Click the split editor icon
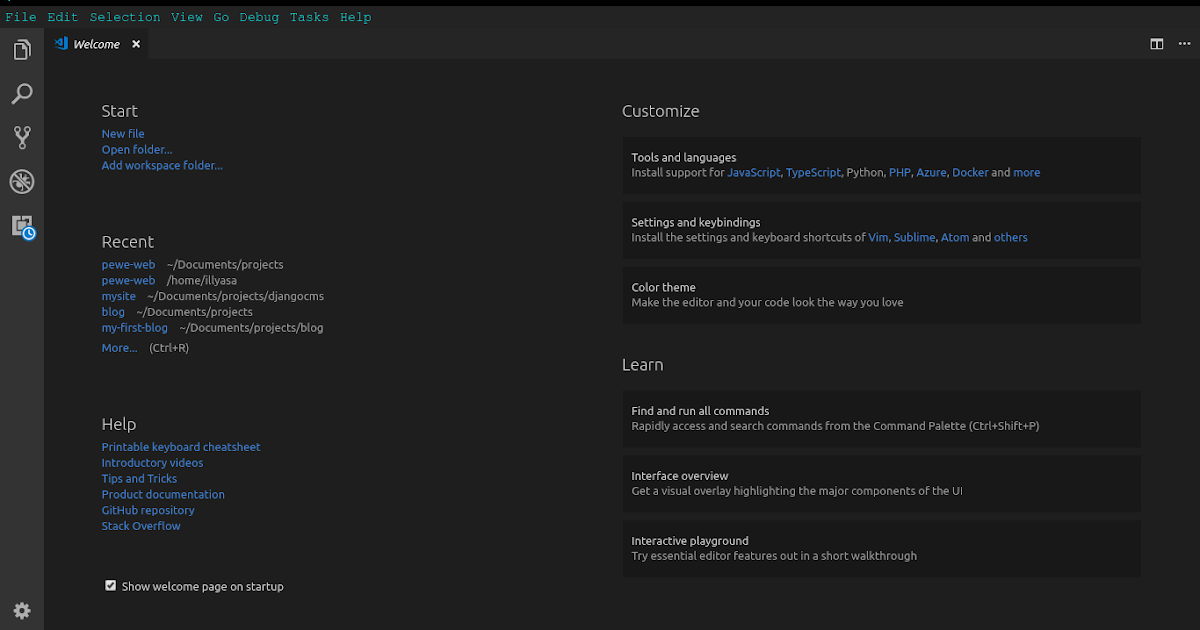The width and height of the screenshot is (1200, 630). coord(1157,44)
